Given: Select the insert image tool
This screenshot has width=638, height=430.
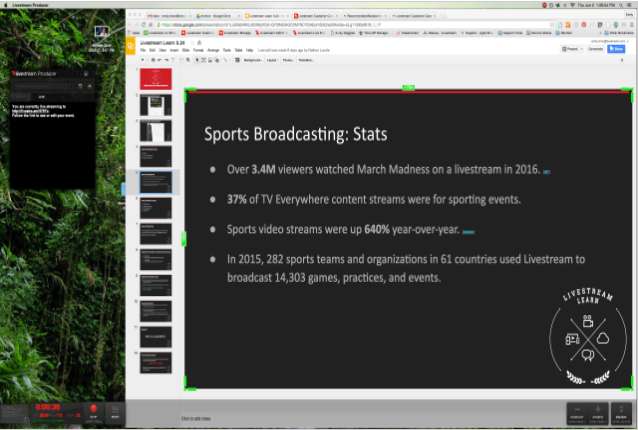Looking at the screenshot, I should click(210, 60).
